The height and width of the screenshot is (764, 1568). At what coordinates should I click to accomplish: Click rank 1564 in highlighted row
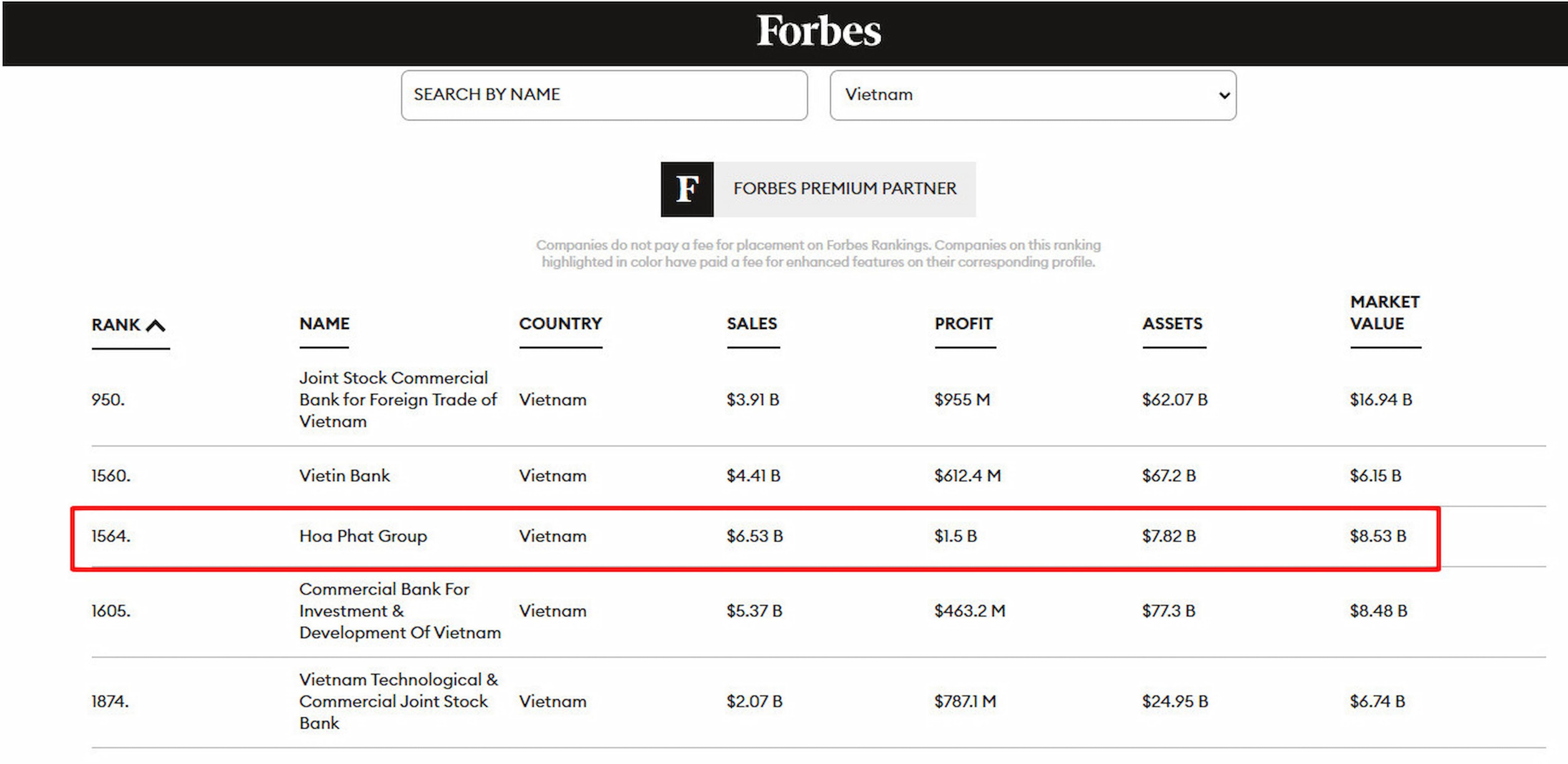(111, 536)
